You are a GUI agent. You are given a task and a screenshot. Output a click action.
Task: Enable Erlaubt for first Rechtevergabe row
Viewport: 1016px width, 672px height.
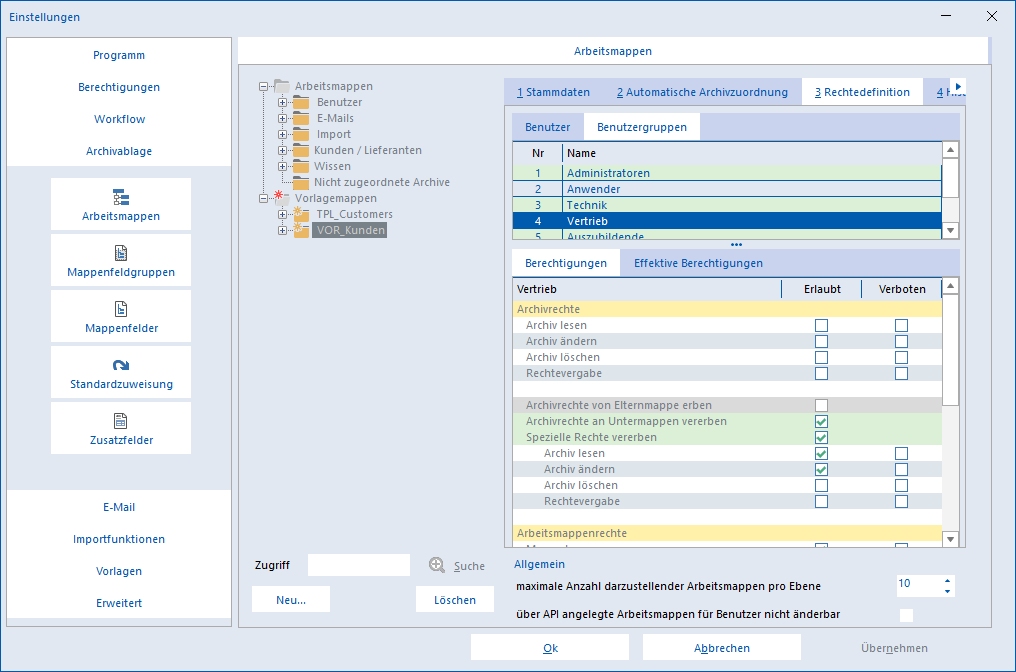point(821,373)
